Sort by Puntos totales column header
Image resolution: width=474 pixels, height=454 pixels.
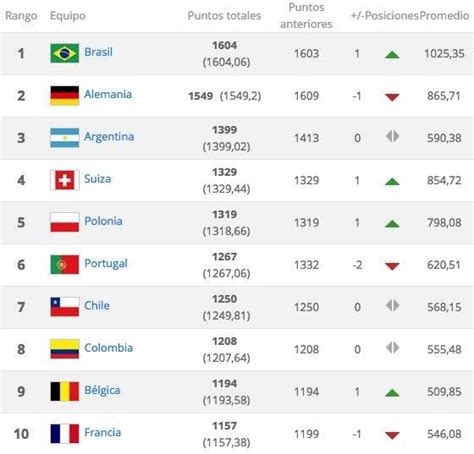coord(224,16)
